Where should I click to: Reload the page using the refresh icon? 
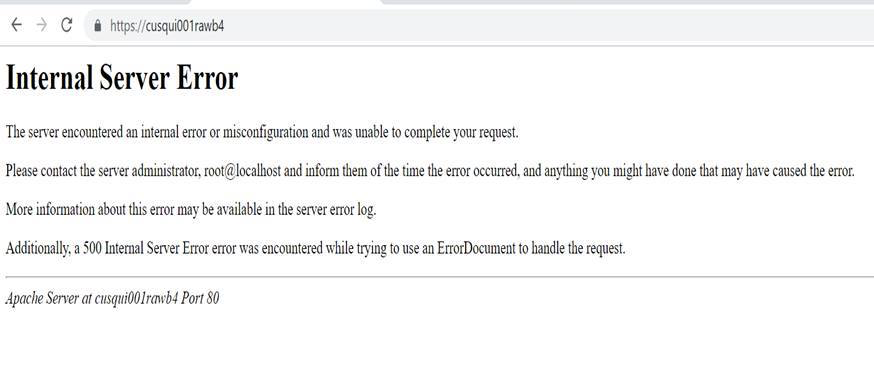pyautogui.click(x=67, y=25)
